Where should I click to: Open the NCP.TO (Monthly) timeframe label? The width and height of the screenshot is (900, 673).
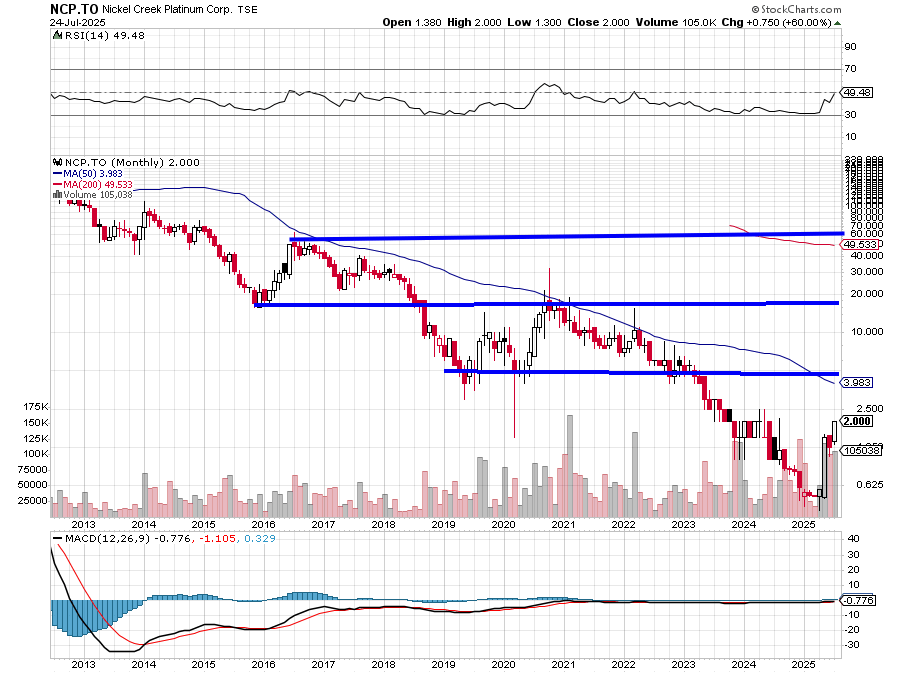(x=110, y=163)
